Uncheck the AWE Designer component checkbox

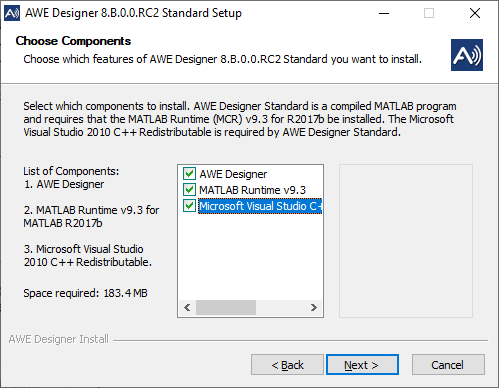tap(189, 174)
